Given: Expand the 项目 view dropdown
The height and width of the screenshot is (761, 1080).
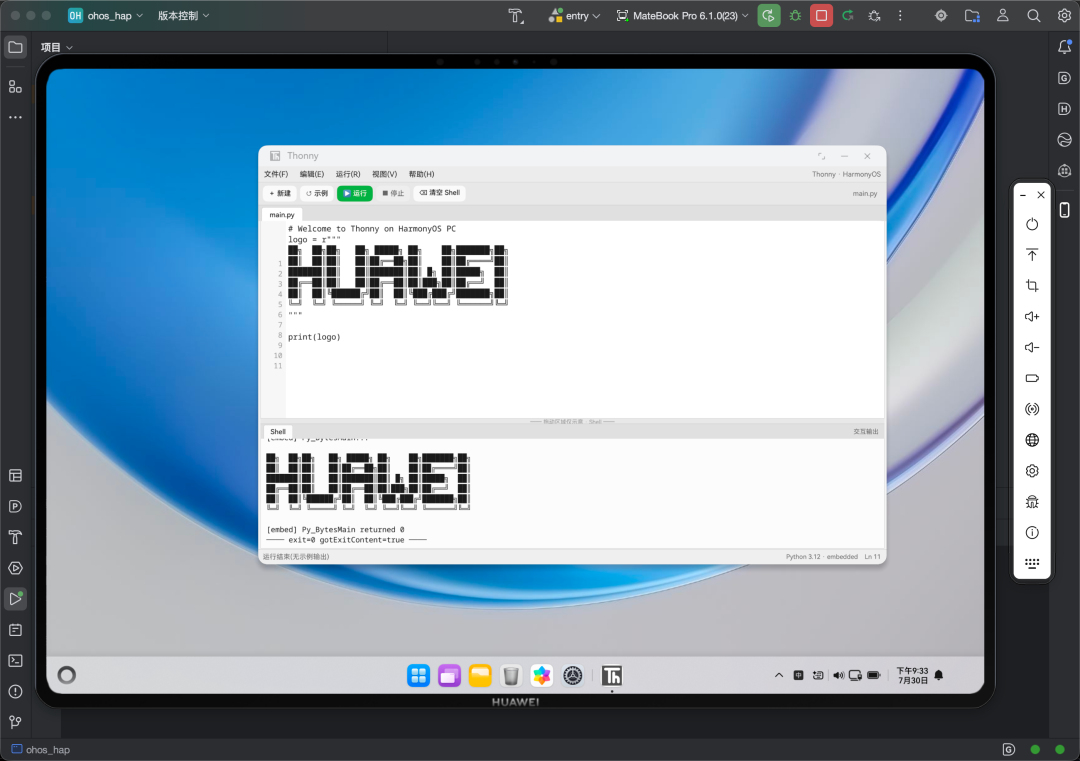Looking at the screenshot, I should click(x=56, y=48).
